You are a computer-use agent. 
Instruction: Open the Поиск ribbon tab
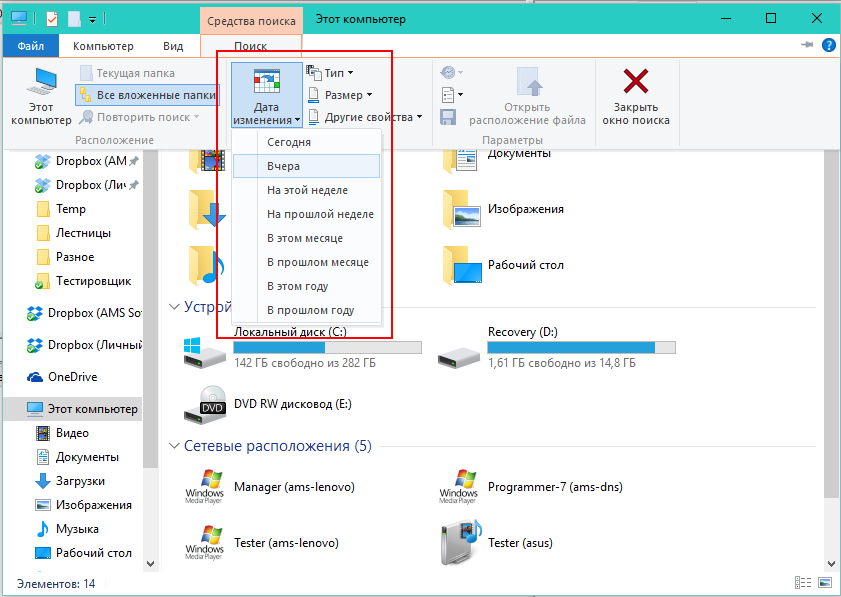[x=251, y=46]
